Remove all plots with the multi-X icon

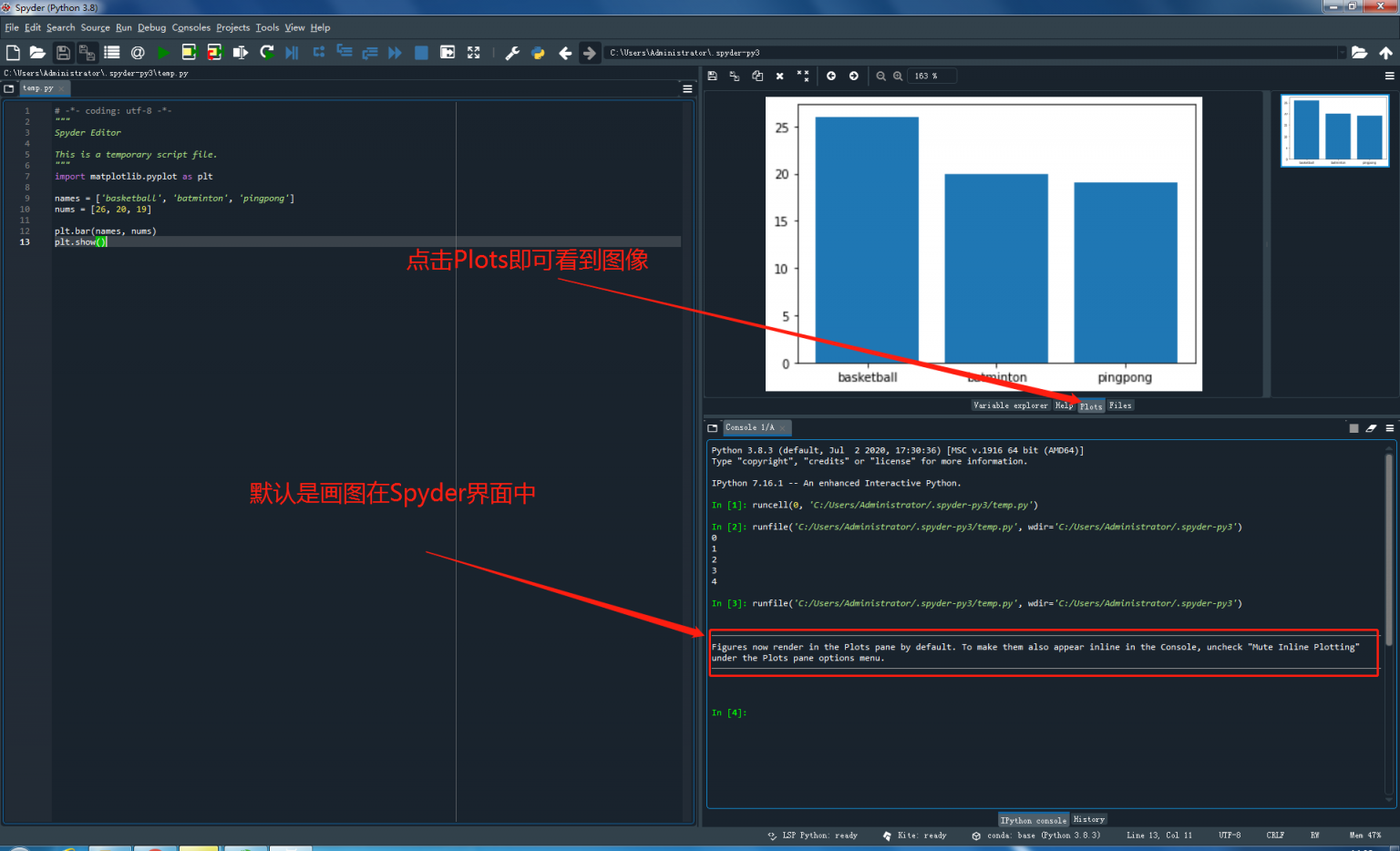[802, 76]
